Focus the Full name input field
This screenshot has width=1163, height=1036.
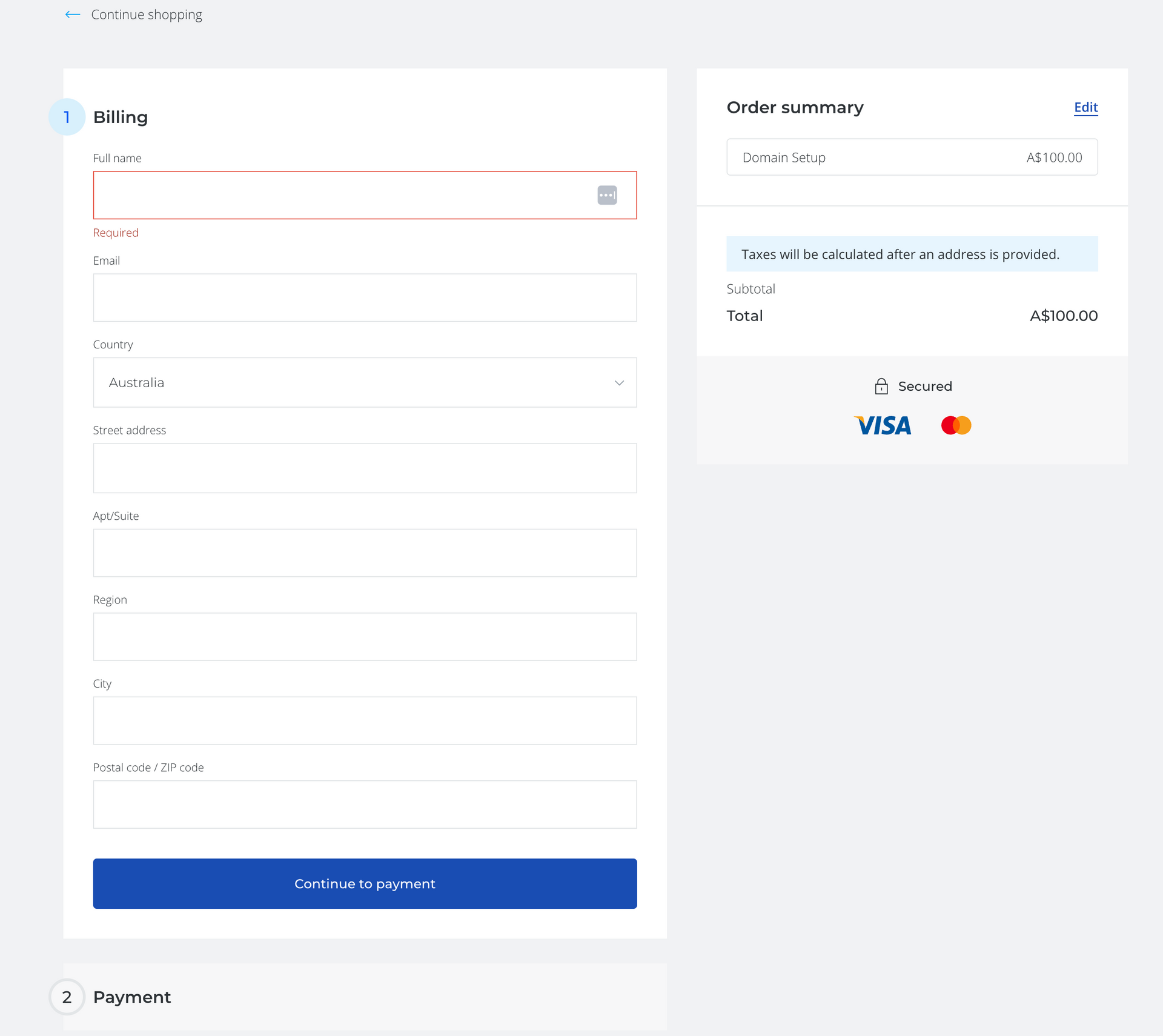point(365,195)
